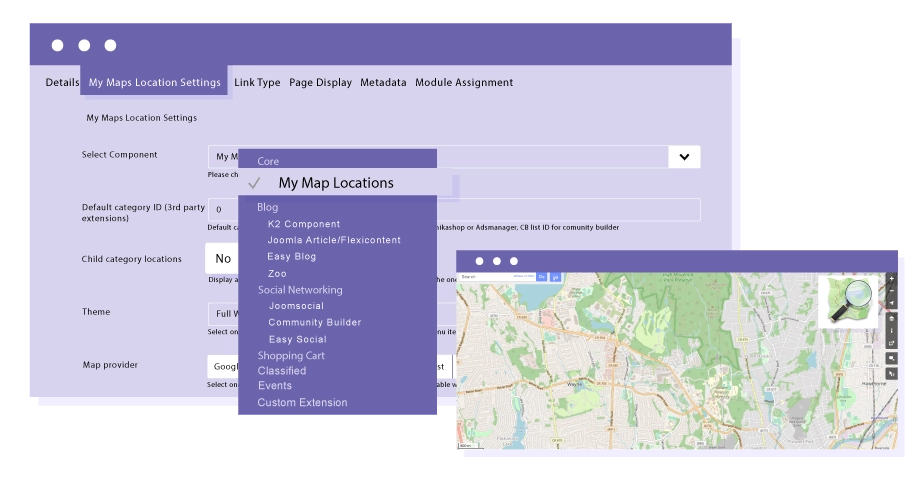Expand the Select Component dropdown arrow

[684, 157]
